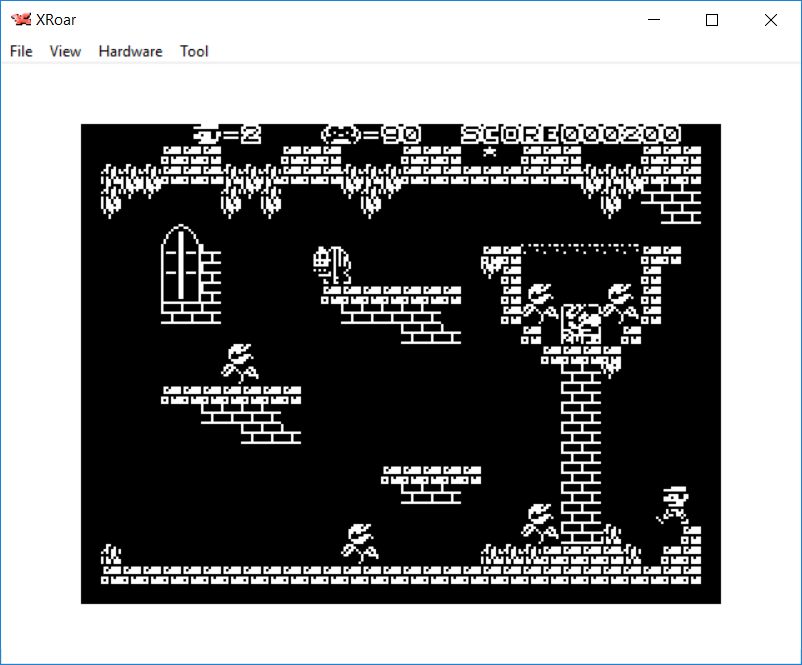Minimize the XRoar window

(654, 19)
